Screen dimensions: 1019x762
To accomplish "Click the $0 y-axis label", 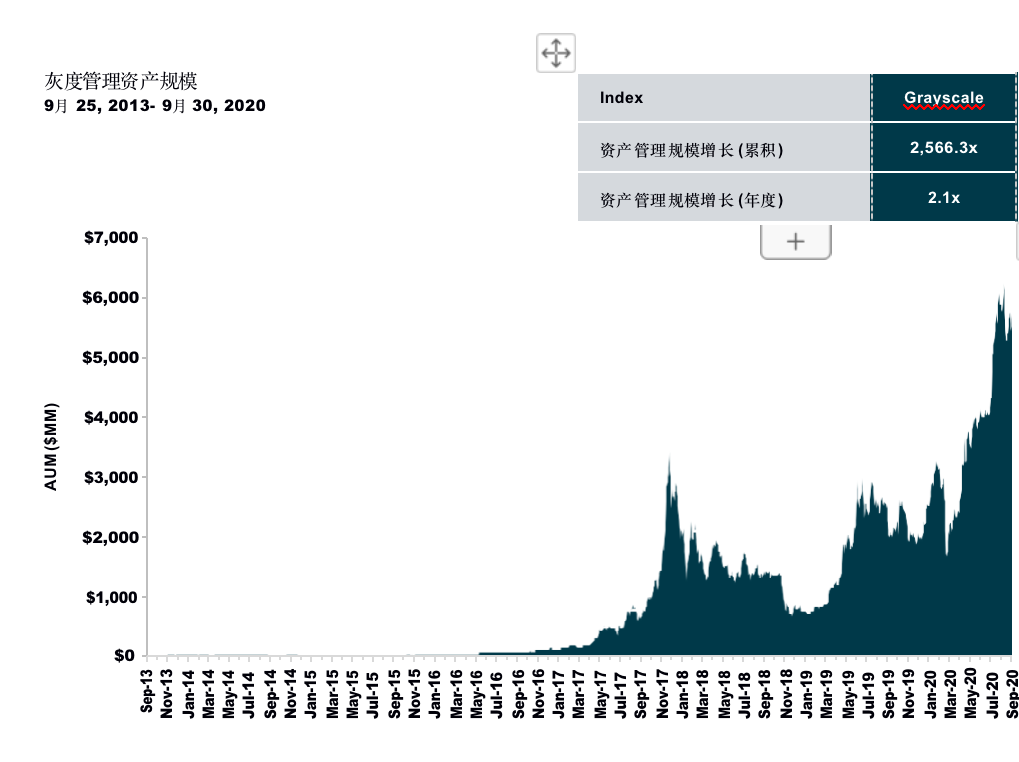I will [124, 656].
